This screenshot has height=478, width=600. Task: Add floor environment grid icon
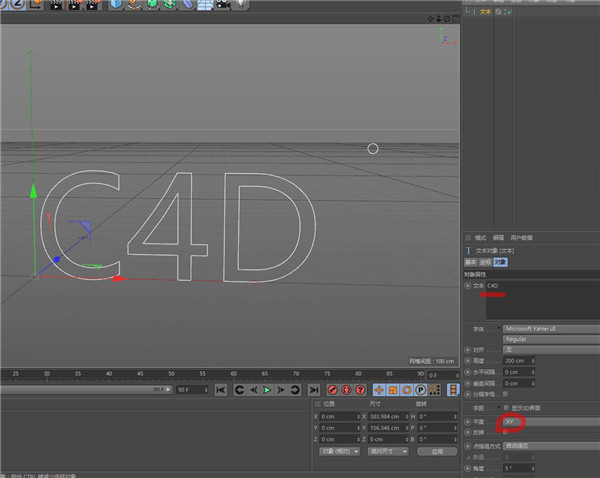(x=205, y=5)
